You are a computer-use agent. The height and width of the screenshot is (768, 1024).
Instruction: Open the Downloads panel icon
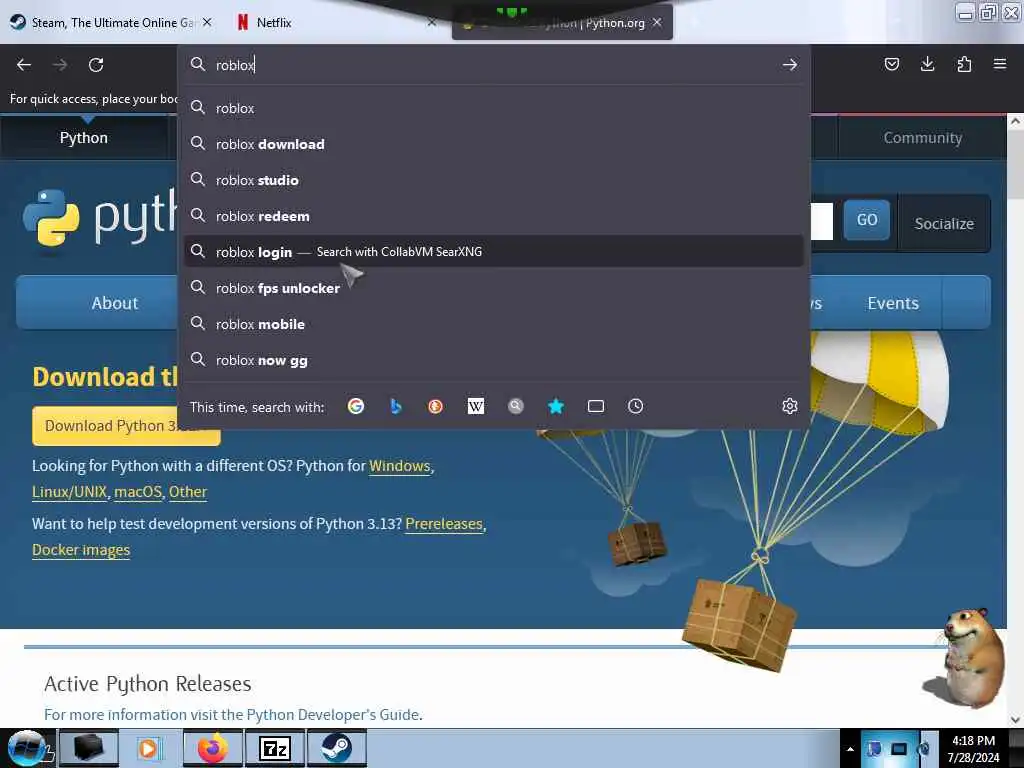point(927,64)
